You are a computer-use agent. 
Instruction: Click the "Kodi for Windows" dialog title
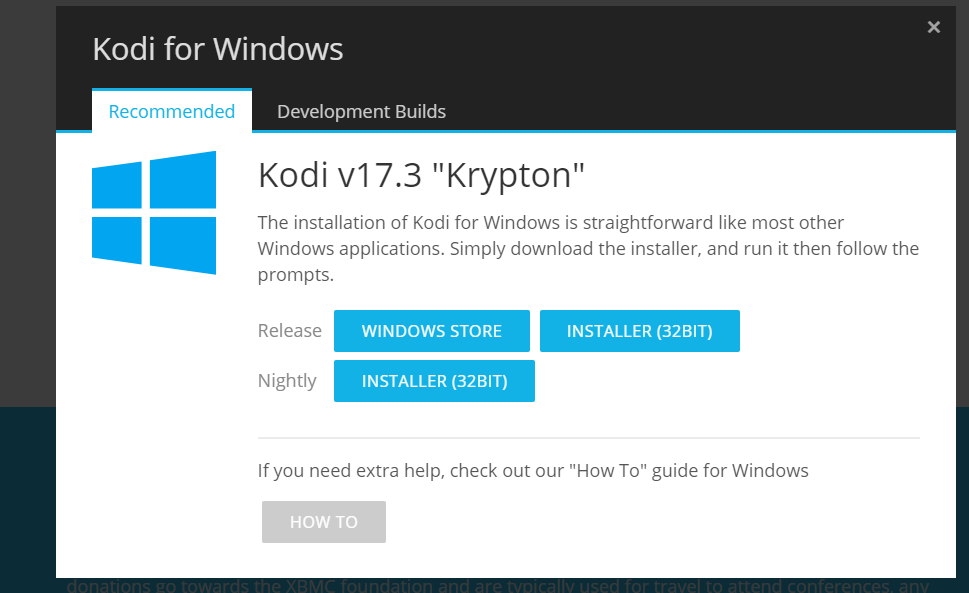click(x=218, y=49)
